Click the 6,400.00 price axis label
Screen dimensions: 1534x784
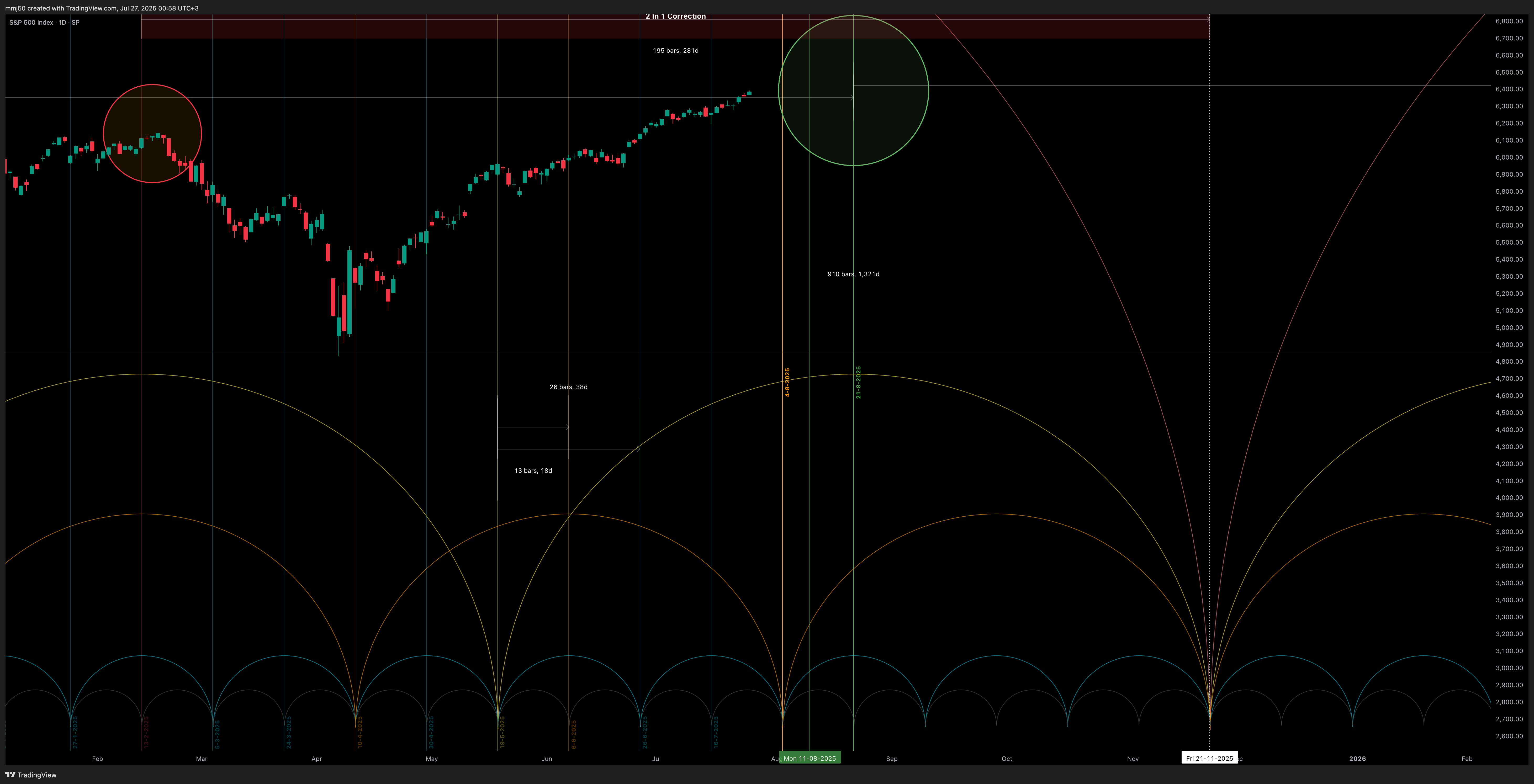1509,89
